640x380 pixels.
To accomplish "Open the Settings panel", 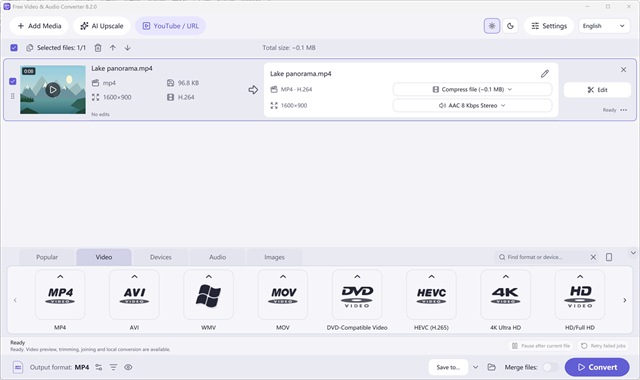I will [x=549, y=26].
